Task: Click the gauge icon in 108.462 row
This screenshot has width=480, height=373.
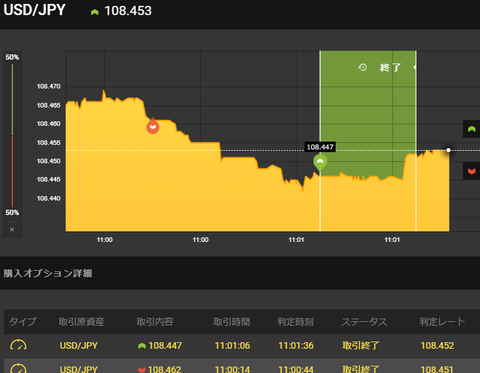Action: pos(18,368)
